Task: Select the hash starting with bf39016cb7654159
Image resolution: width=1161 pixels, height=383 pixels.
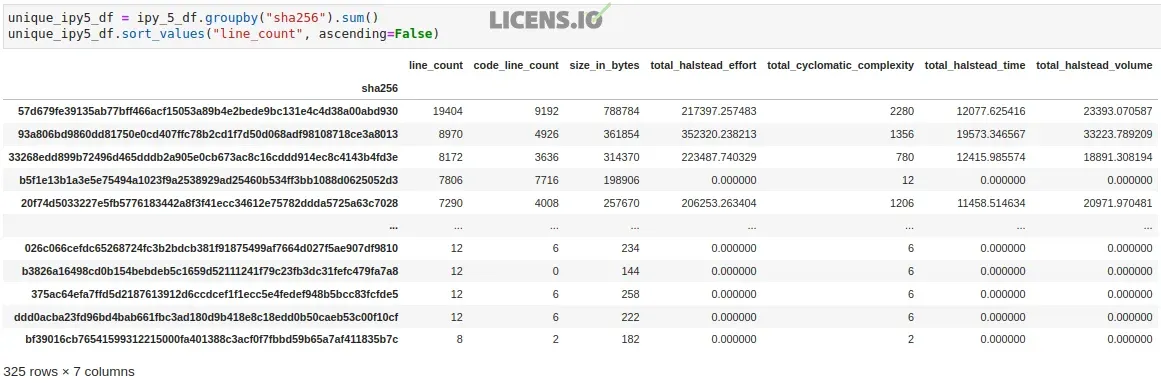Action: 211,339
